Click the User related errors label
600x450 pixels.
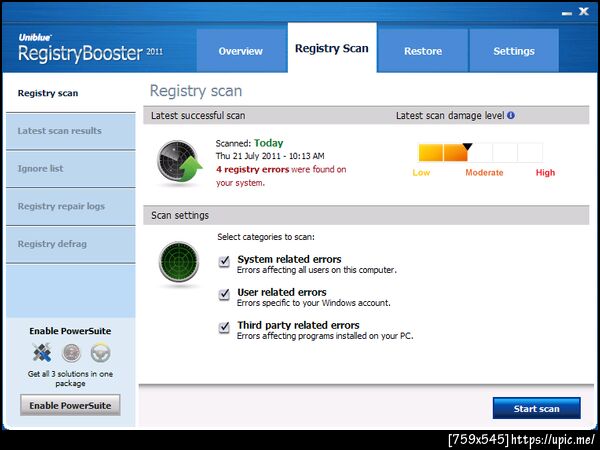point(282,292)
